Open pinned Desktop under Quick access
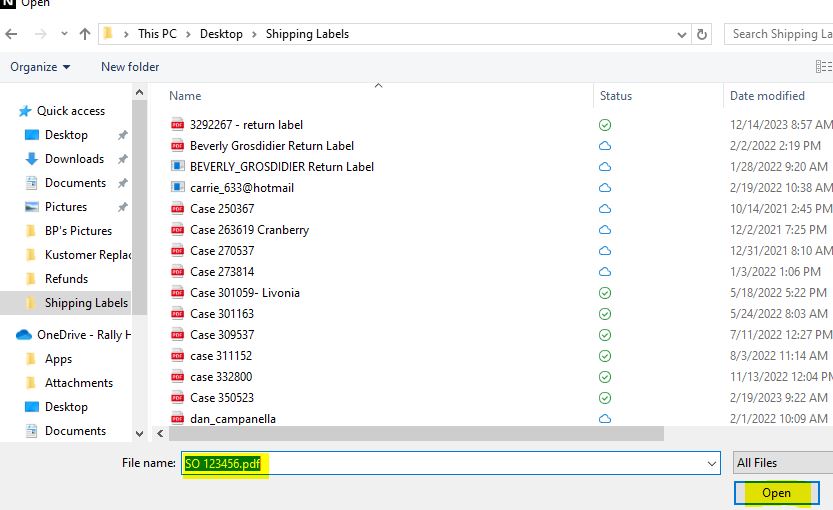The width and height of the screenshot is (833, 510). click(x=66, y=135)
